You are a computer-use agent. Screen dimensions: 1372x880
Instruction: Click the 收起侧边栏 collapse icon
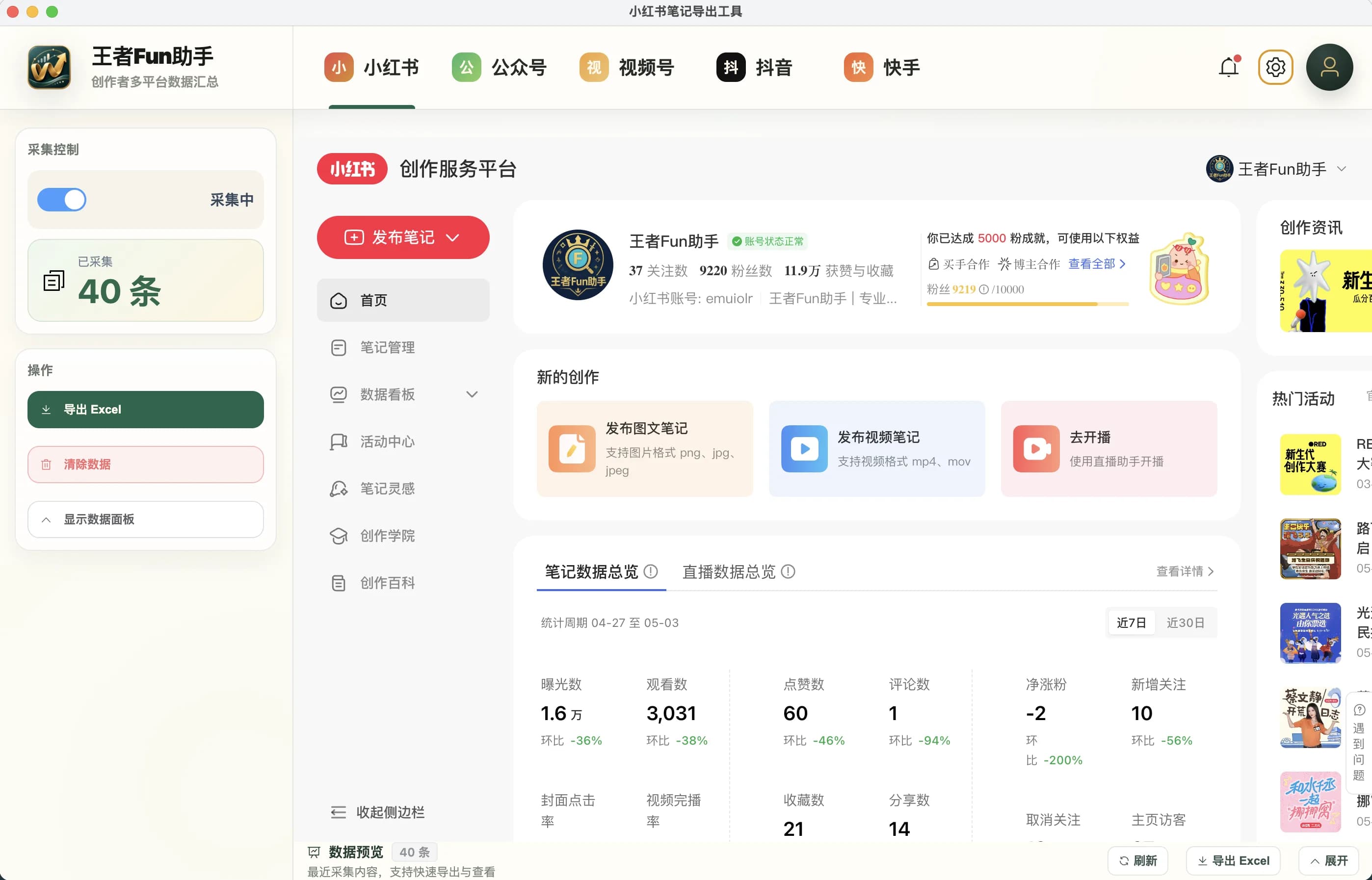tap(339, 812)
